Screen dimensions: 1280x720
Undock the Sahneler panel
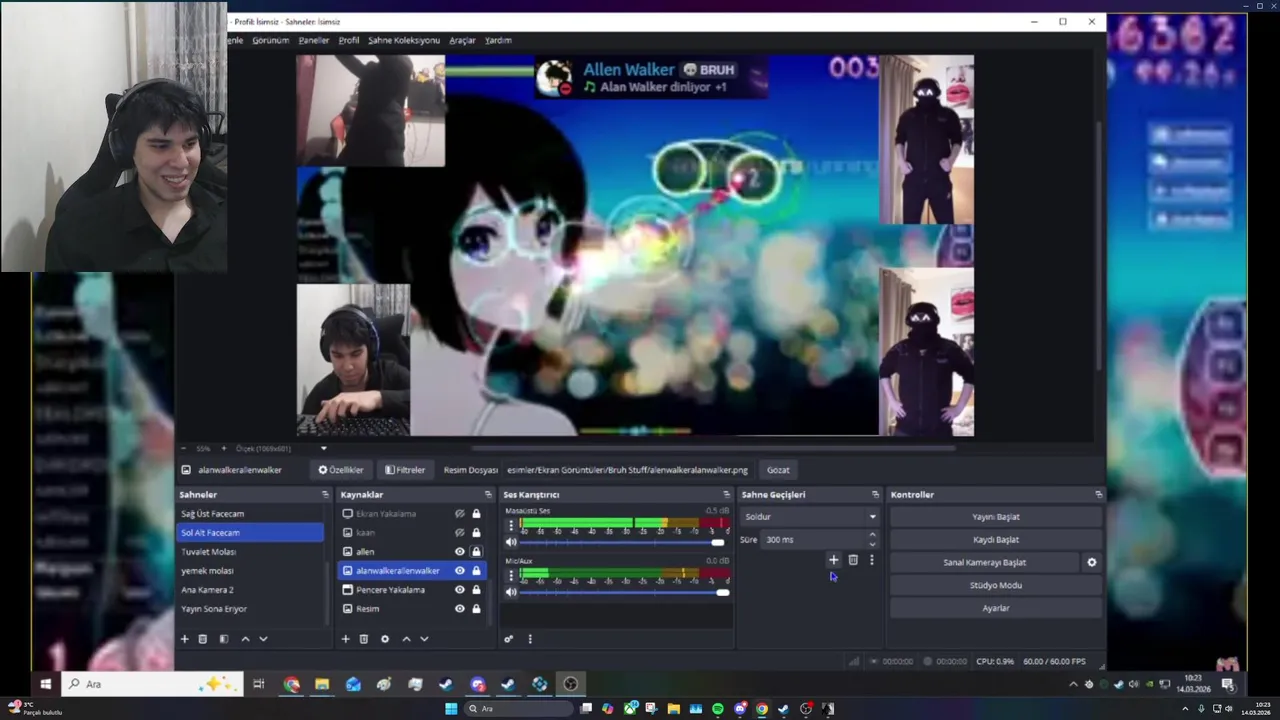click(x=325, y=494)
